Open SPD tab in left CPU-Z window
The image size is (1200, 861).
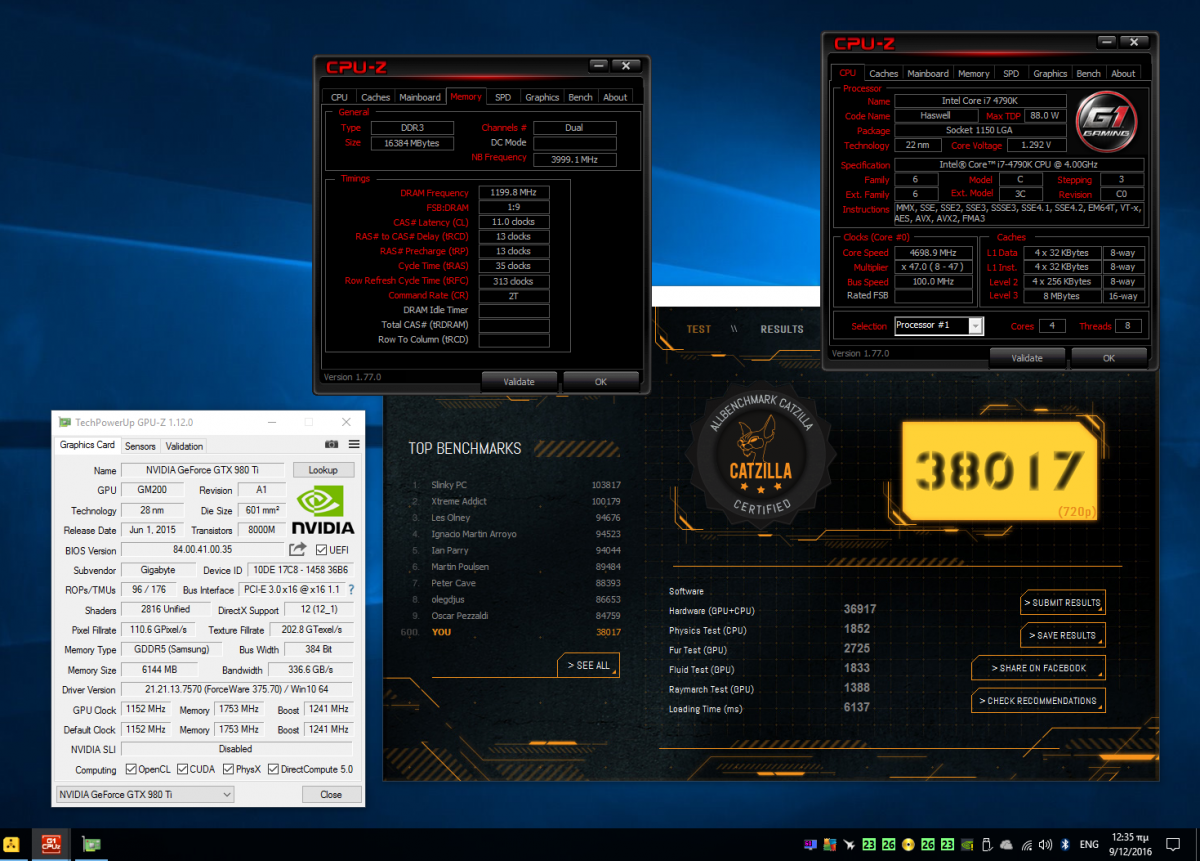pos(503,97)
